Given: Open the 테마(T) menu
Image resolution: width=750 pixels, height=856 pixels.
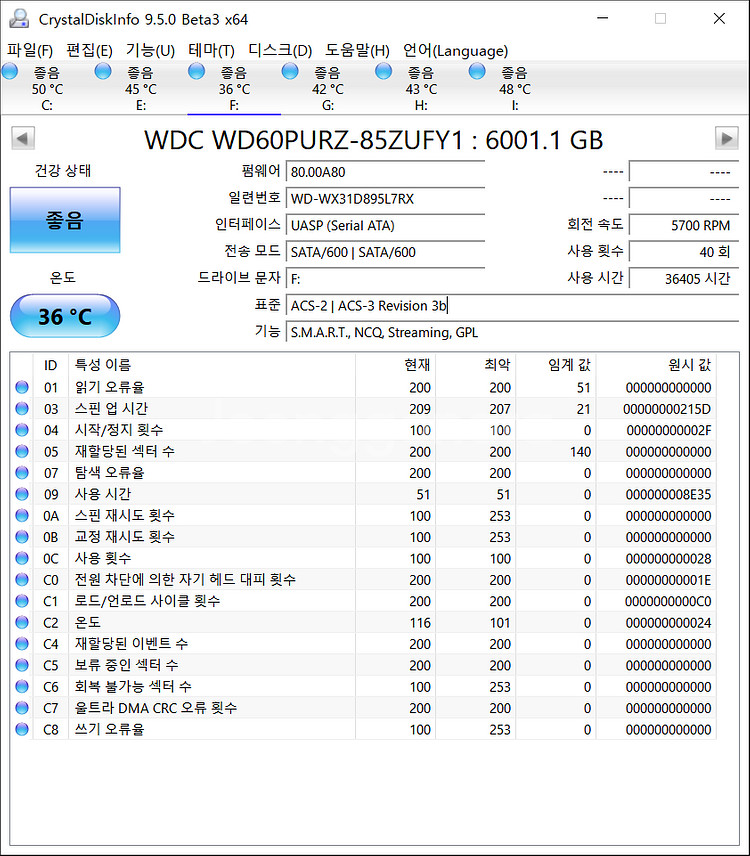Looking at the screenshot, I should click(x=211, y=51).
